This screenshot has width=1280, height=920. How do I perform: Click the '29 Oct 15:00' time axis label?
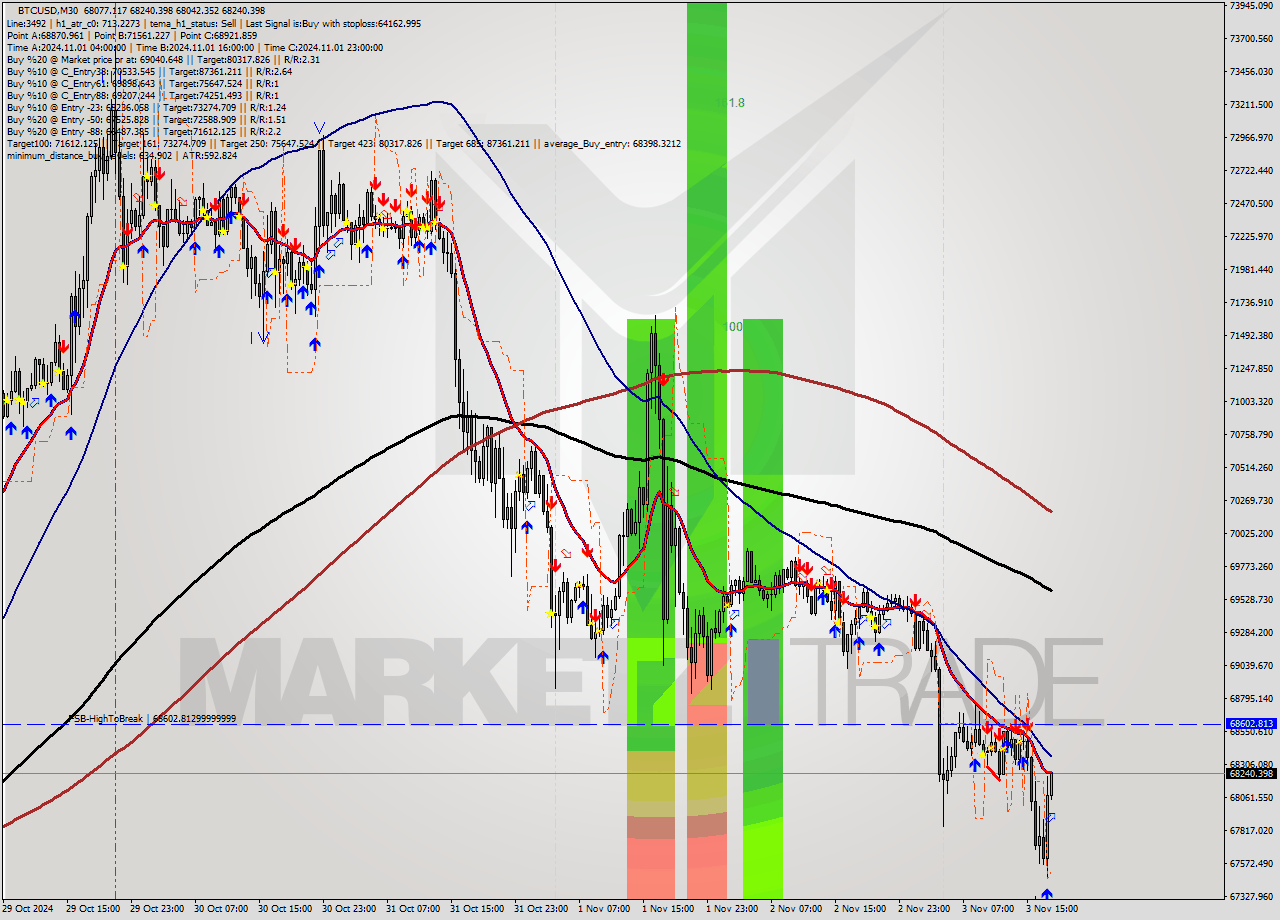click(93, 909)
